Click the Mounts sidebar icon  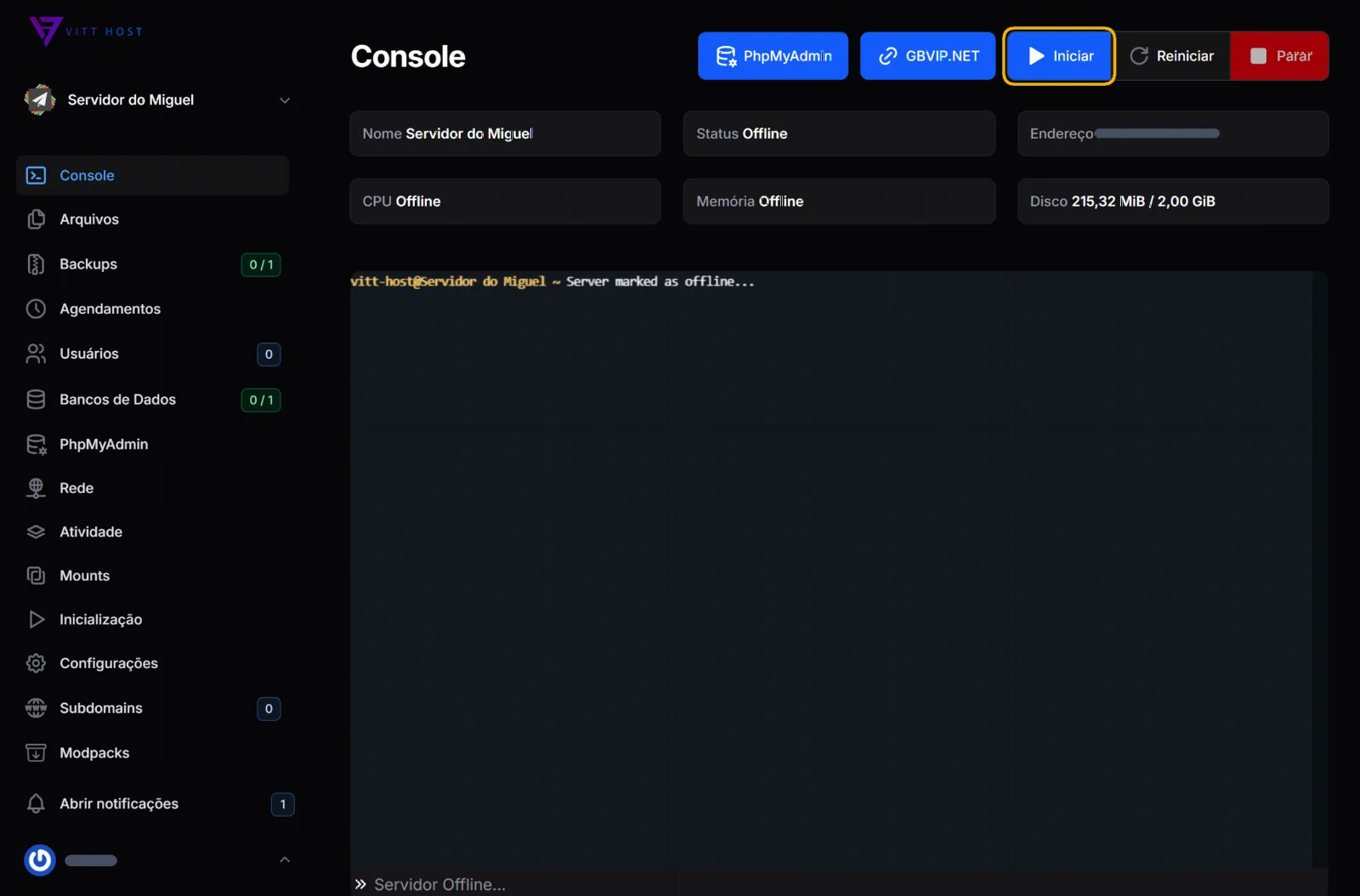point(36,576)
